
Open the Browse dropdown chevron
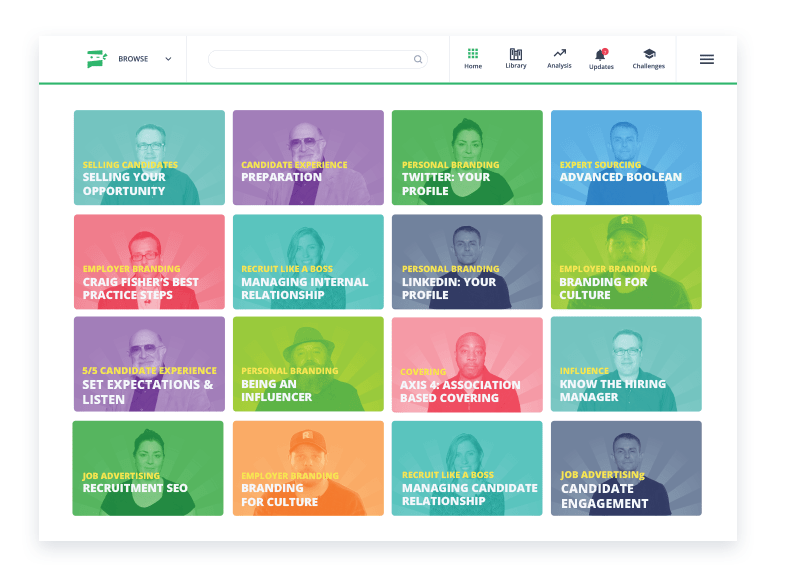(x=168, y=59)
